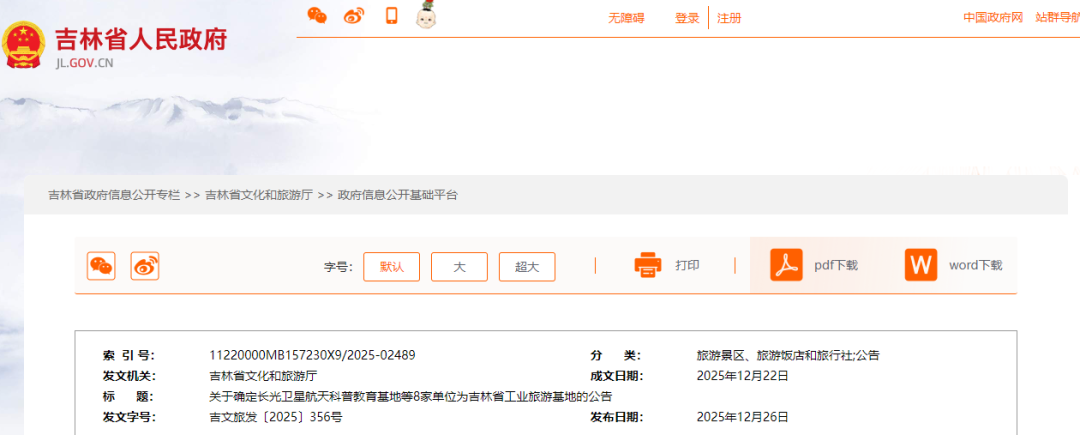Click the 字号 label
The width and height of the screenshot is (1080, 435).
(x=338, y=267)
